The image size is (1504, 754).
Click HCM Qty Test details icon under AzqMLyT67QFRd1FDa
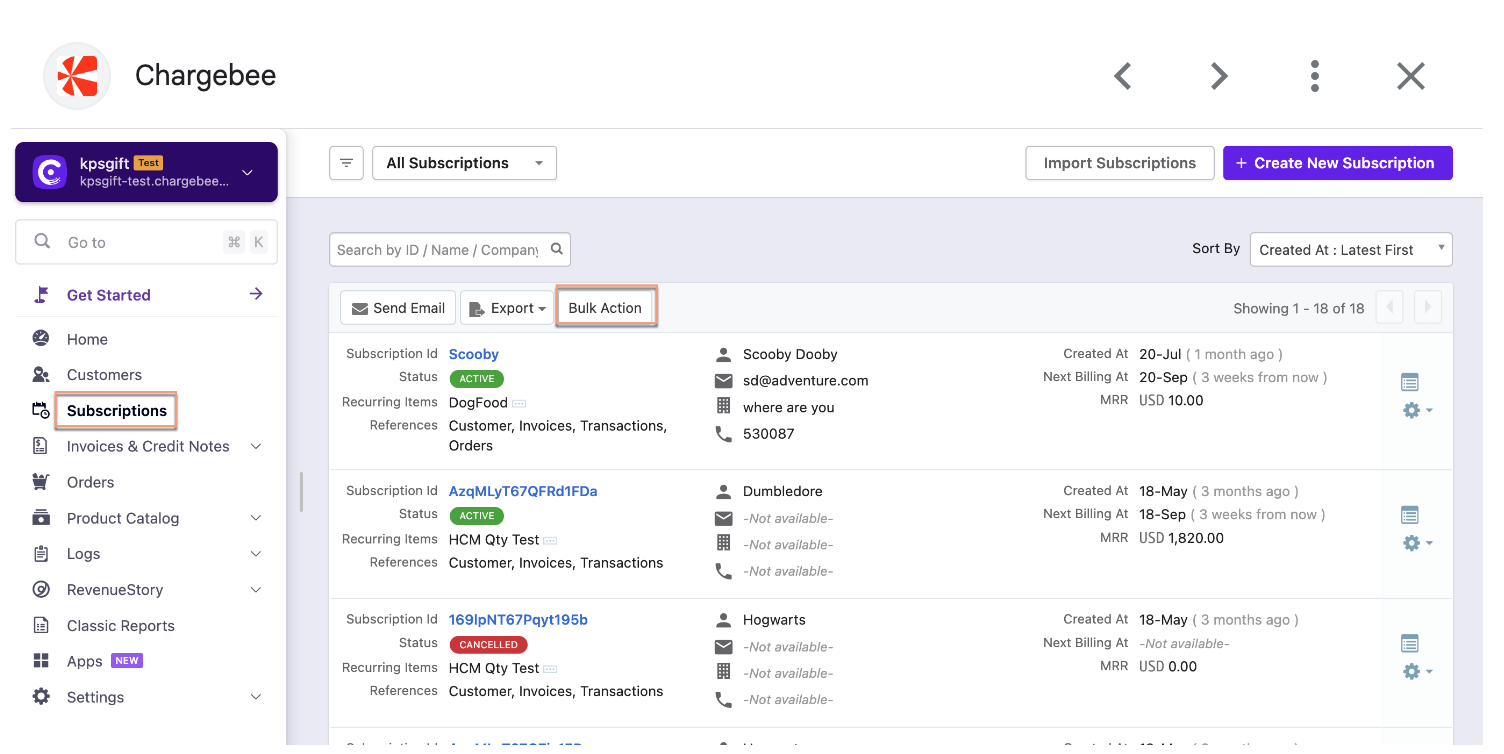550,540
